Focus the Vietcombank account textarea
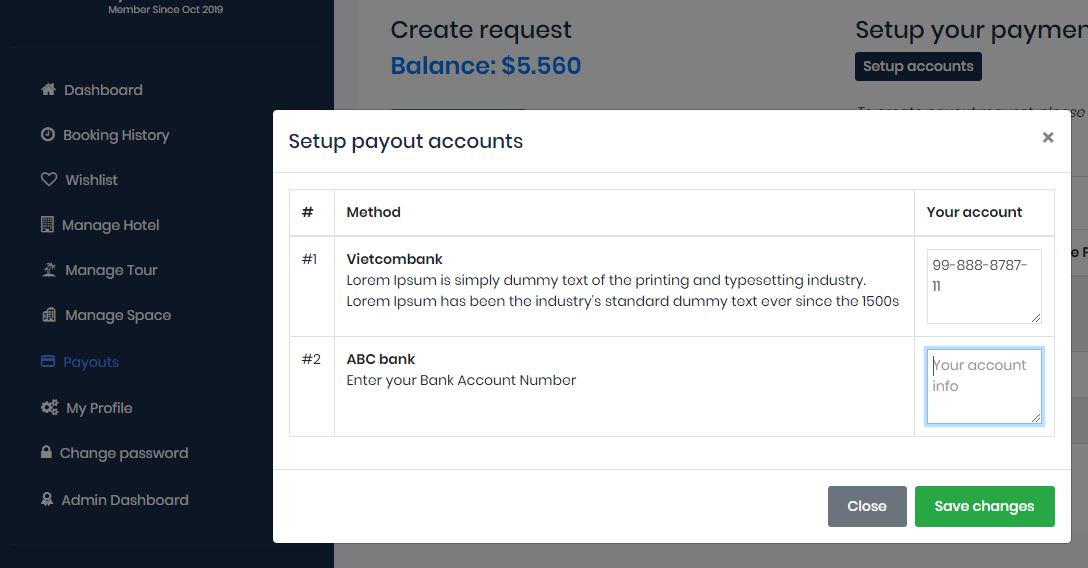Image resolution: width=1088 pixels, height=568 pixels. pos(984,286)
